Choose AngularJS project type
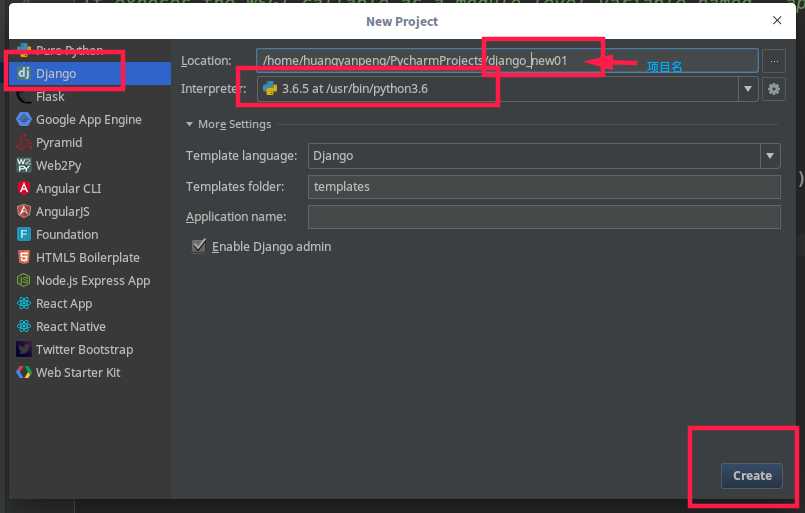 tap(90, 212)
